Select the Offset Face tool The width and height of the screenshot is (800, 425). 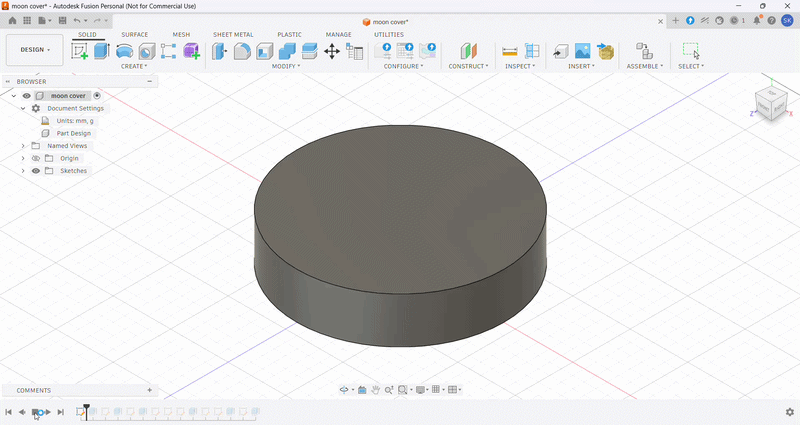coord(309,51)
